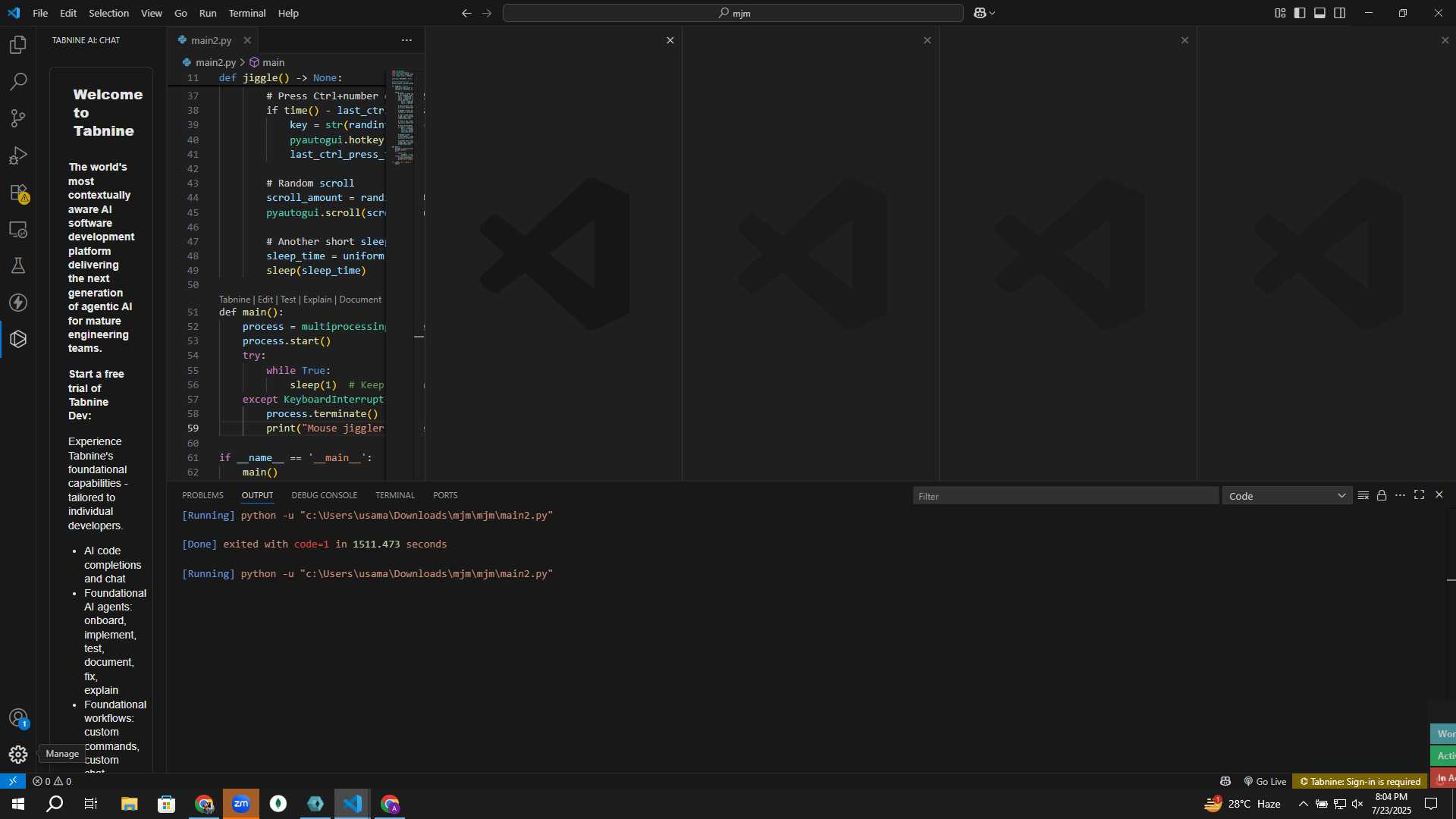Click the main symbol in breadcrumb
This screenshot has height=819, width=1456.
[x=267, y=62]
